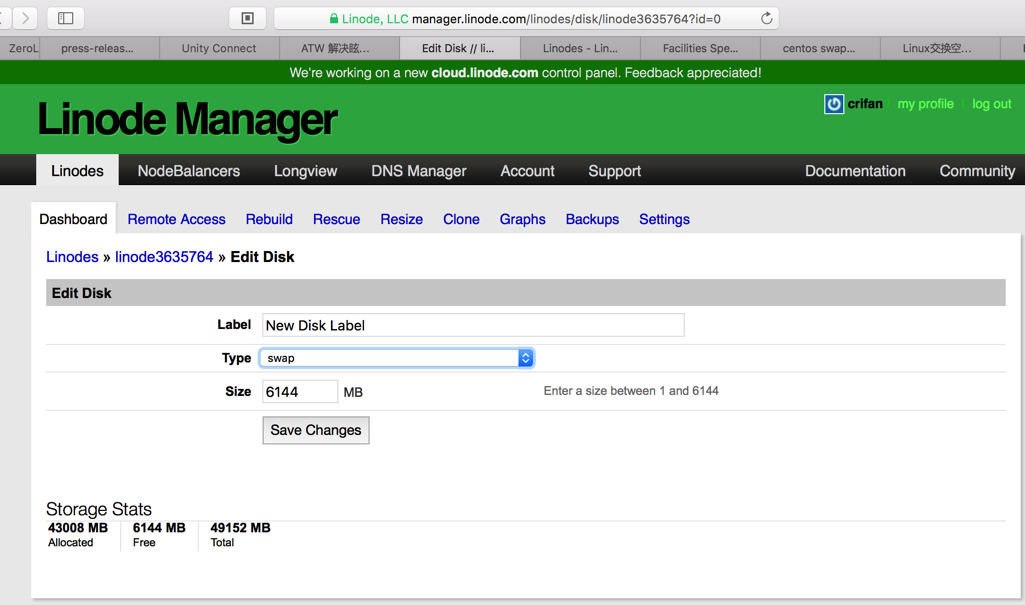Screen dimensions: 1025x605
Task: Select the Dashboard sub-tab
Action: coord(73,219)
